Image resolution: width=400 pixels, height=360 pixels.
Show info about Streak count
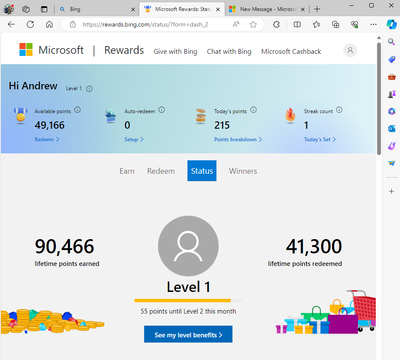click(x=339, y=110)
